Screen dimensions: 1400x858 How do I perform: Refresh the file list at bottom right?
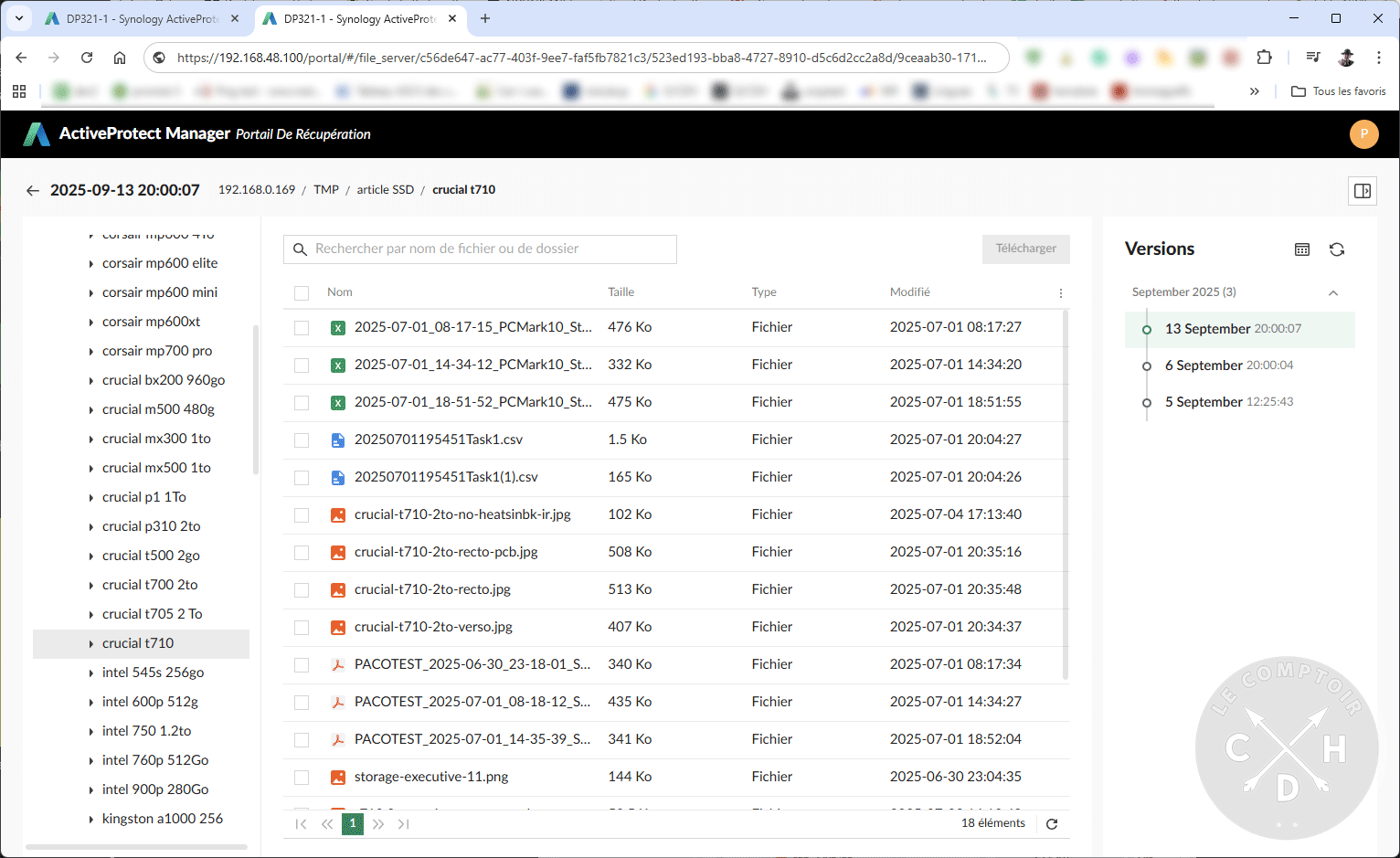pos(1051,823)
